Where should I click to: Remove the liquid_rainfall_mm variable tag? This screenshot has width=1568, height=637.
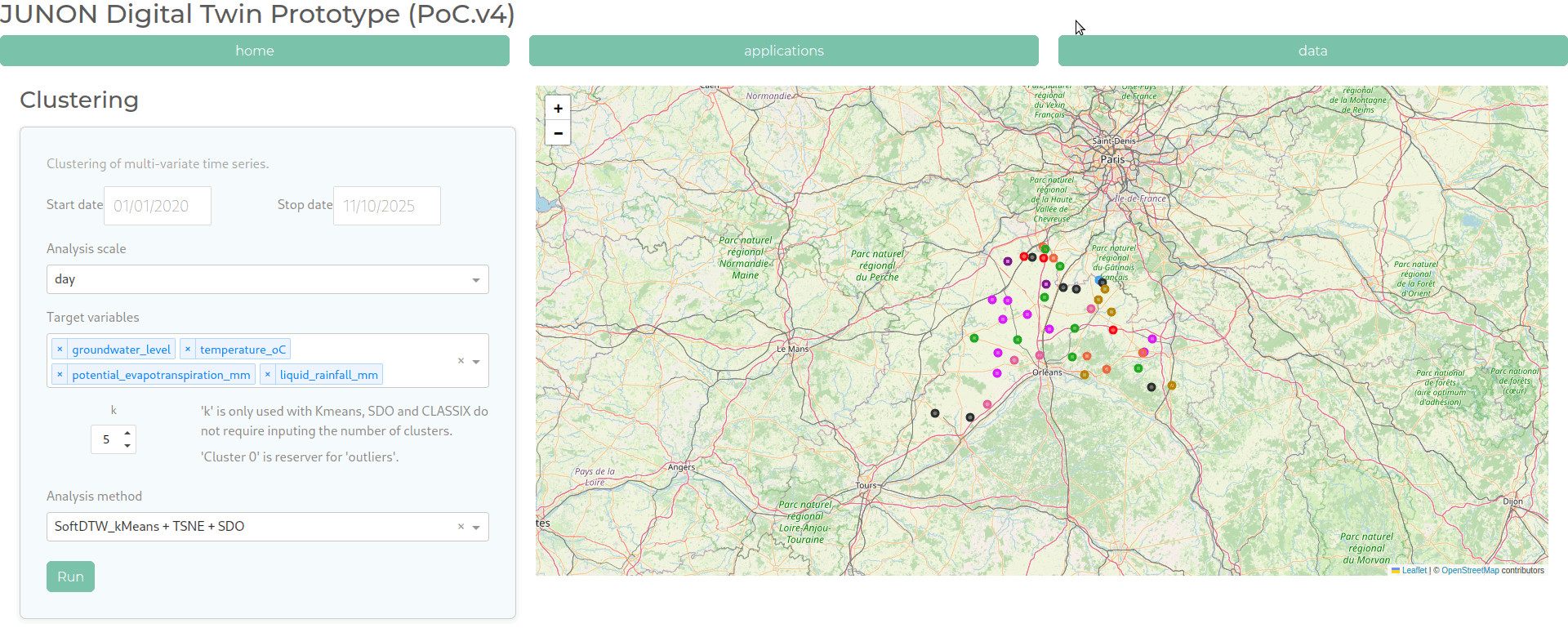click(267, 375)
